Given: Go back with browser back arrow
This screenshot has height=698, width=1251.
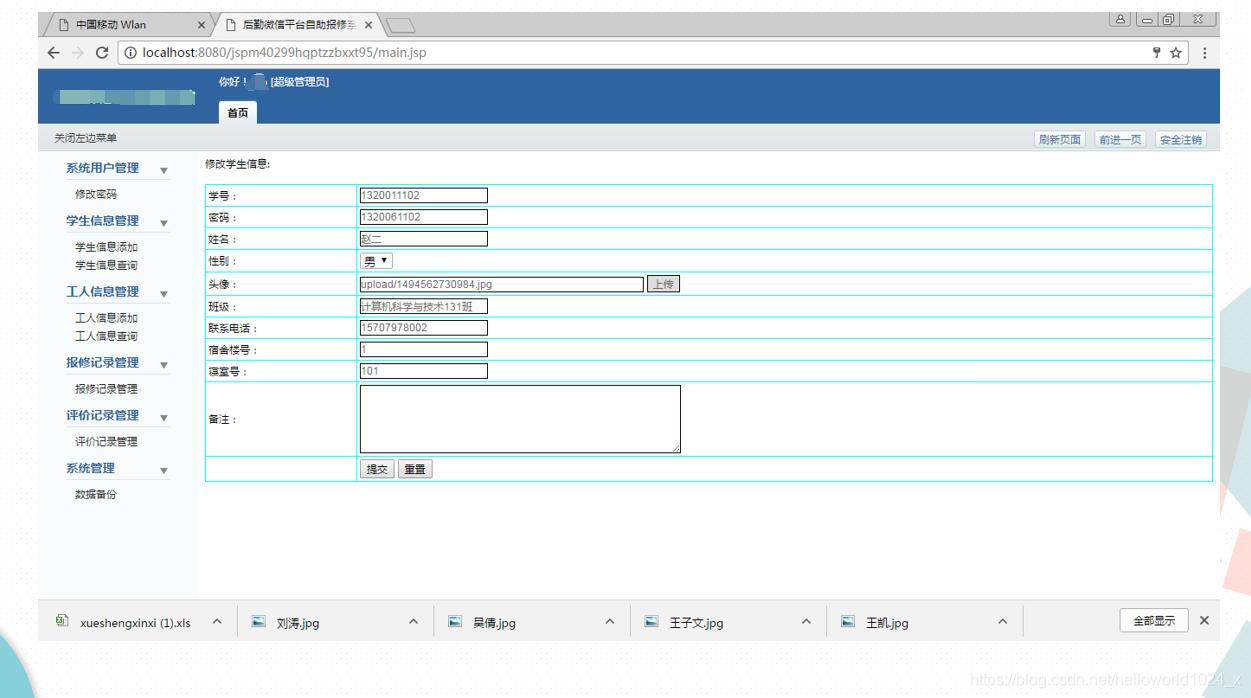Looking at the screenshot, I should tap(54, 53).
